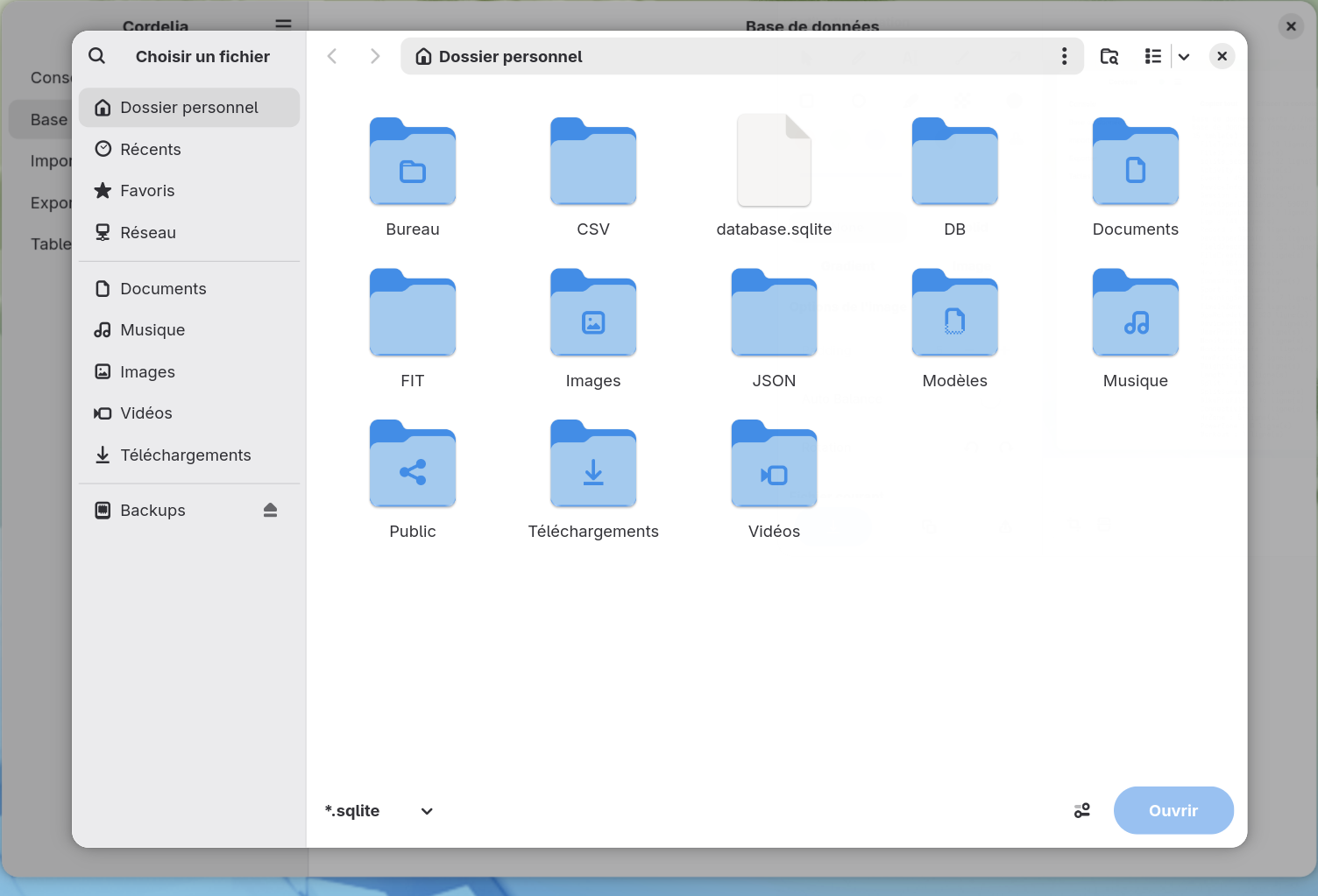Close the Cordelia Base de données window

pyautogui.click(x=1291, y=26)
